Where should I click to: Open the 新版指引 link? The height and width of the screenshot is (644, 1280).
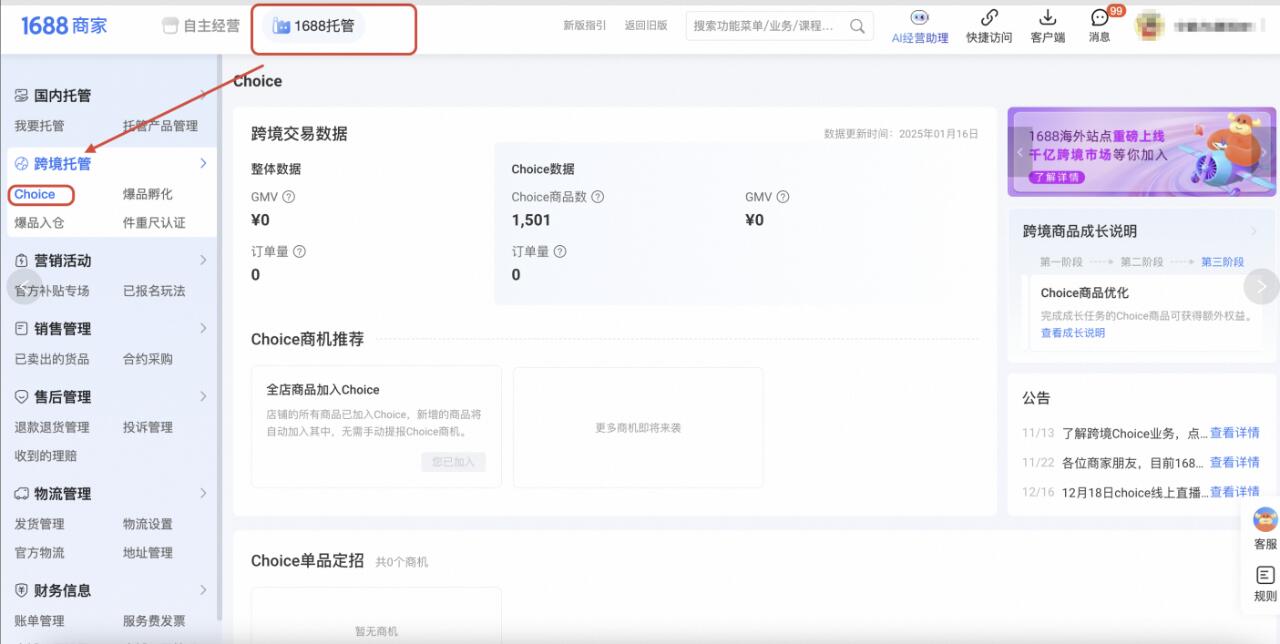point(585,26)
